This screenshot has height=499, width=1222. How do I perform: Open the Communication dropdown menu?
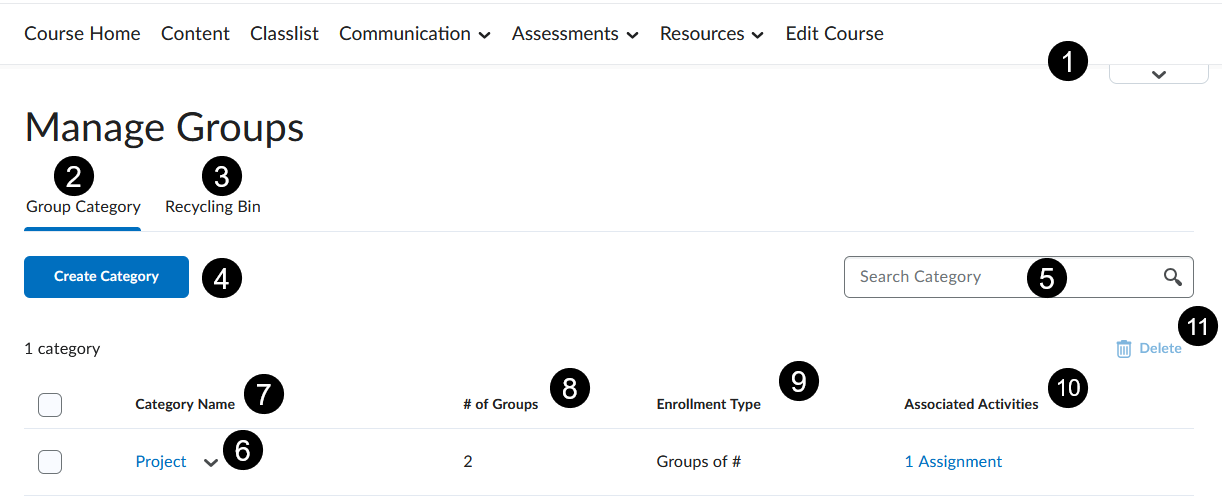tap(415, 34)
